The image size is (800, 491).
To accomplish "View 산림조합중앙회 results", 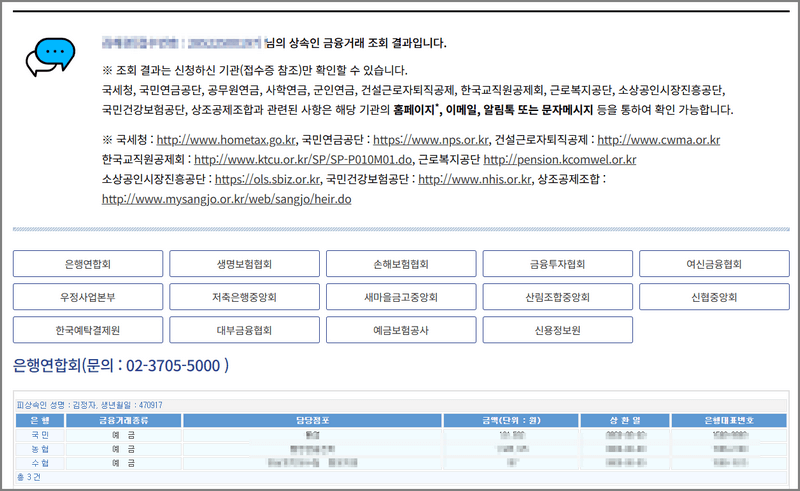I will 558,297.
